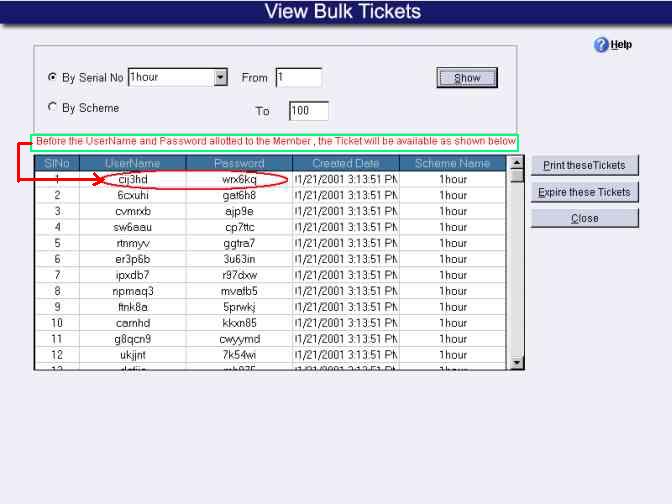Expand the 1hour scheme dropdown
Viewport: 672px width, 504px height.
click(x=220, y=77)
